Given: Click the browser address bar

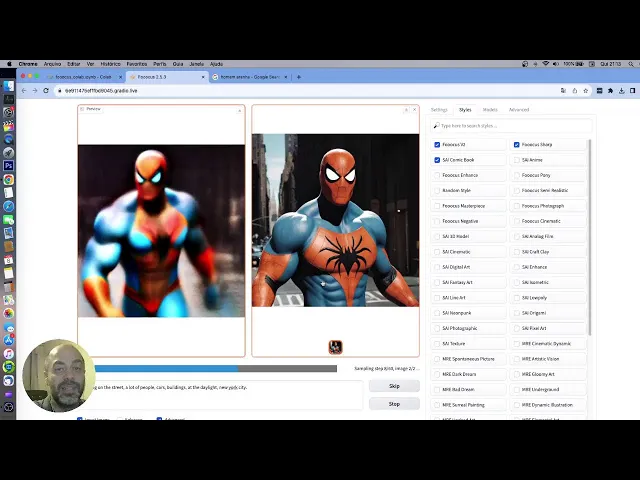Looking at the screenshot, I should [x=306, y=91].
